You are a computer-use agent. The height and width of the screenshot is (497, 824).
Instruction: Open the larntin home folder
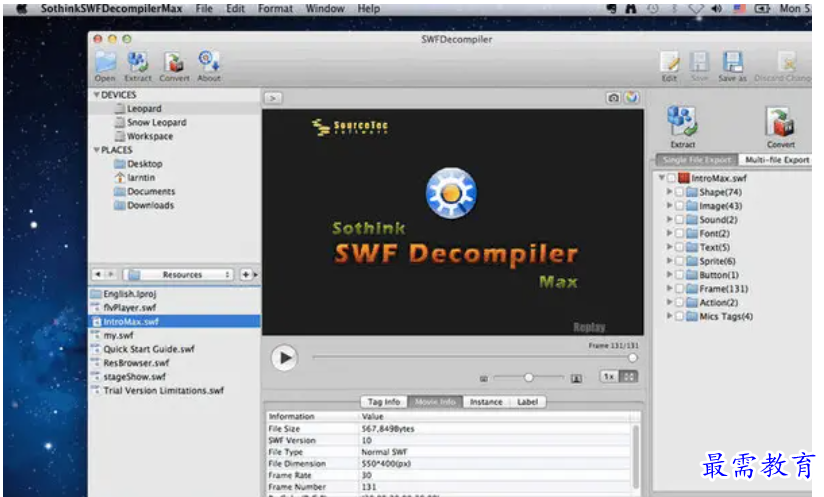(135, 178)
